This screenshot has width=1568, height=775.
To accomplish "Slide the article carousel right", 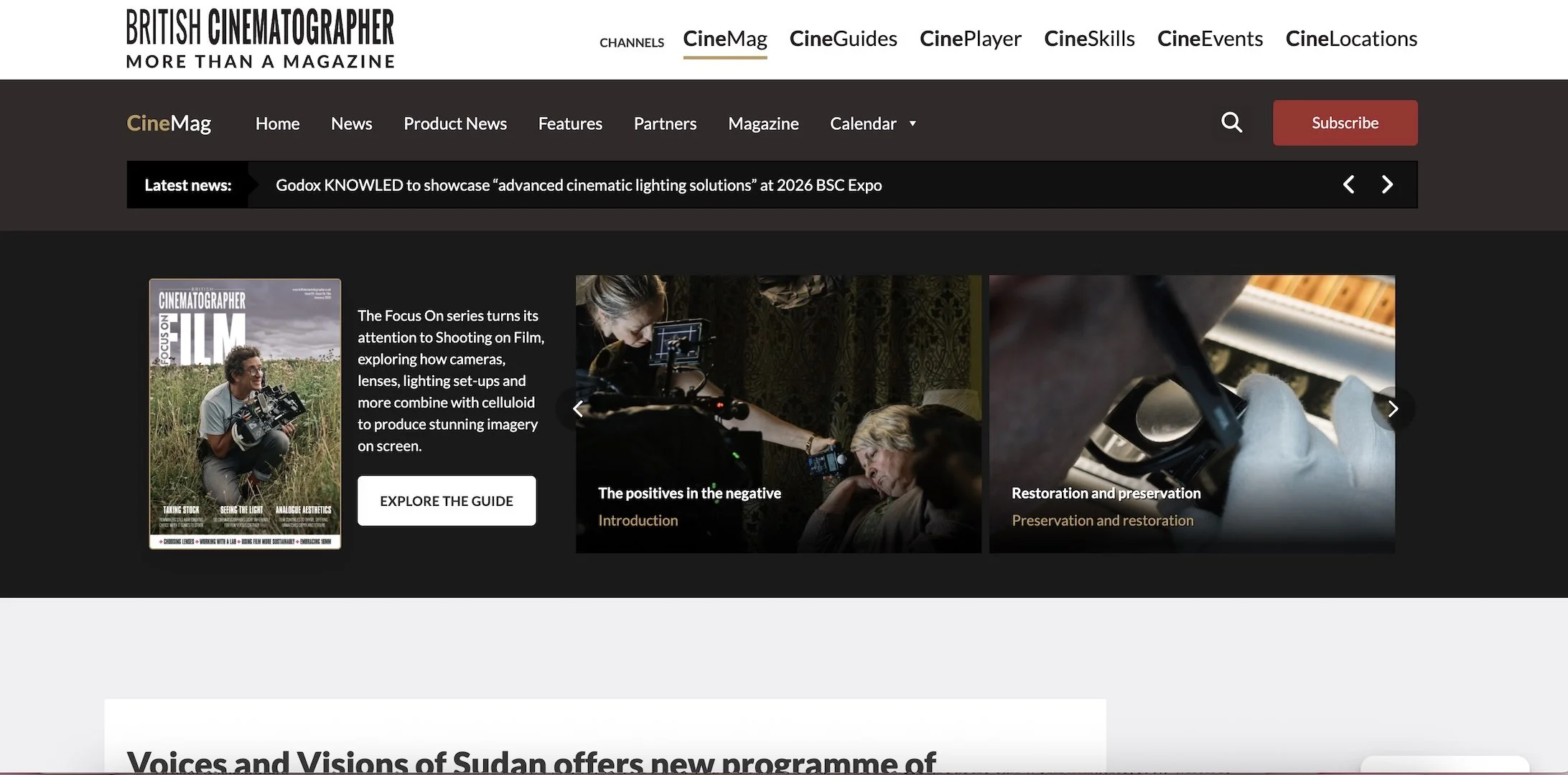I will tap(1392, 409).
